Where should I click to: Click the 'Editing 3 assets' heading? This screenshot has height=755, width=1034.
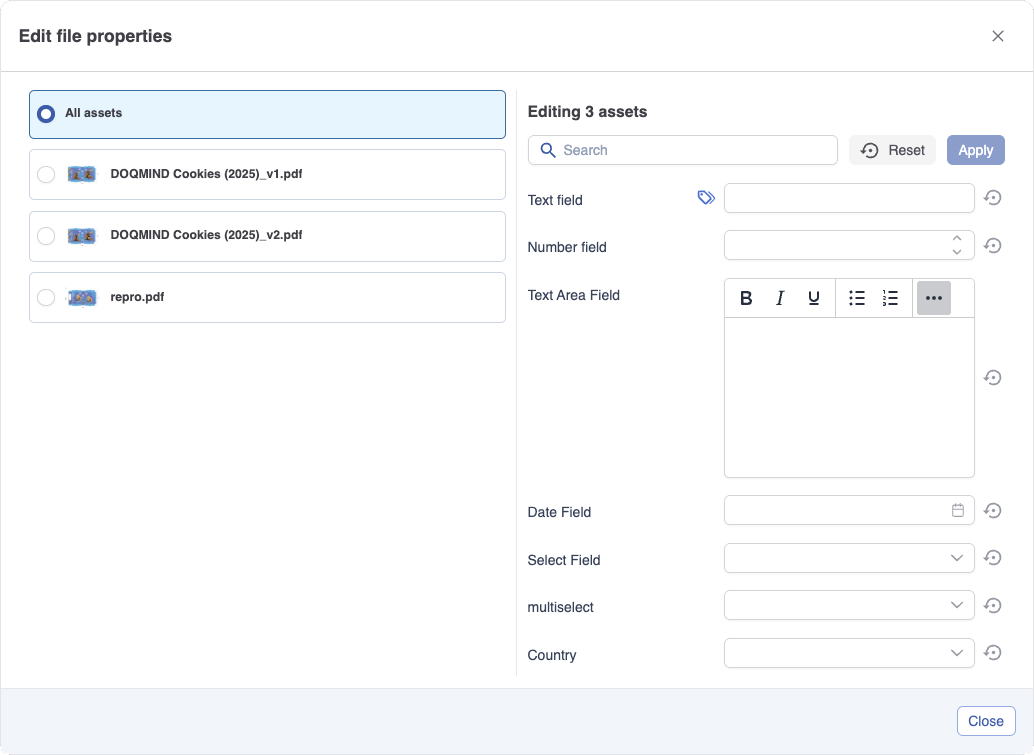coord(587,112)
